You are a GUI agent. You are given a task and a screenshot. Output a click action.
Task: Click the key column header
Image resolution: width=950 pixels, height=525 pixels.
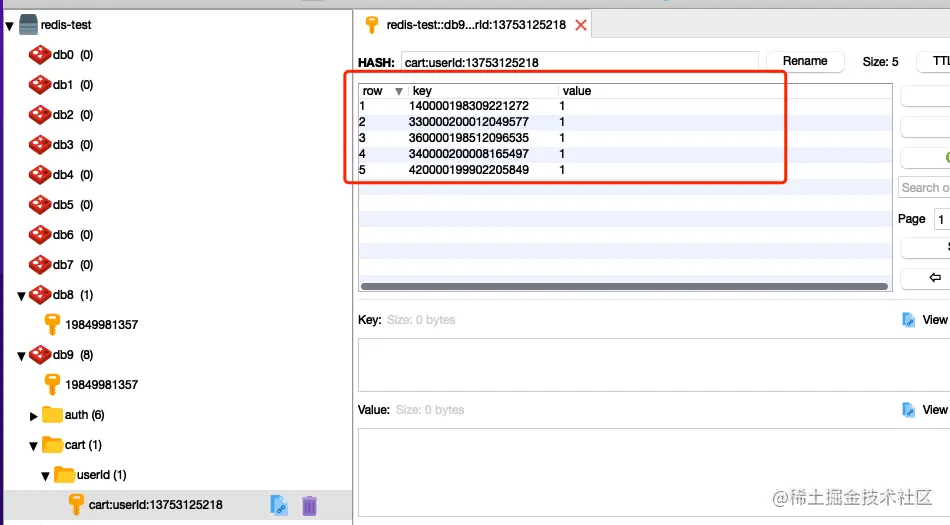click(x=483, y=91)
